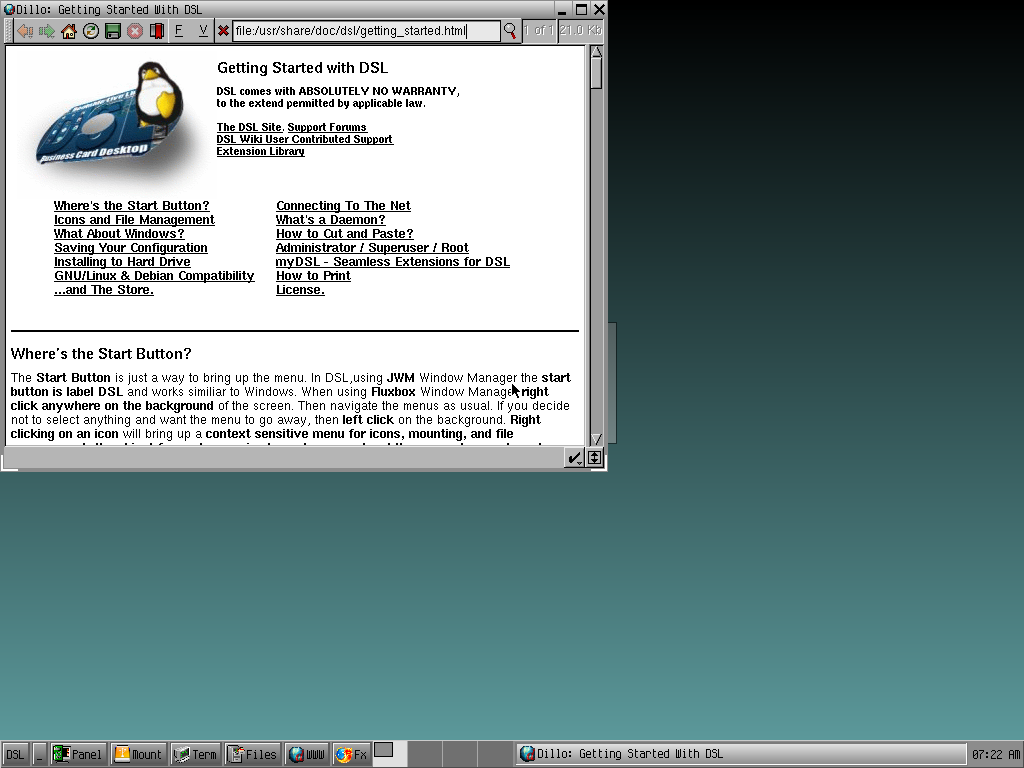Launch Firefox from the Fx taskbar icon
This screenshot has height=768, width=1024.
point(351,754)
